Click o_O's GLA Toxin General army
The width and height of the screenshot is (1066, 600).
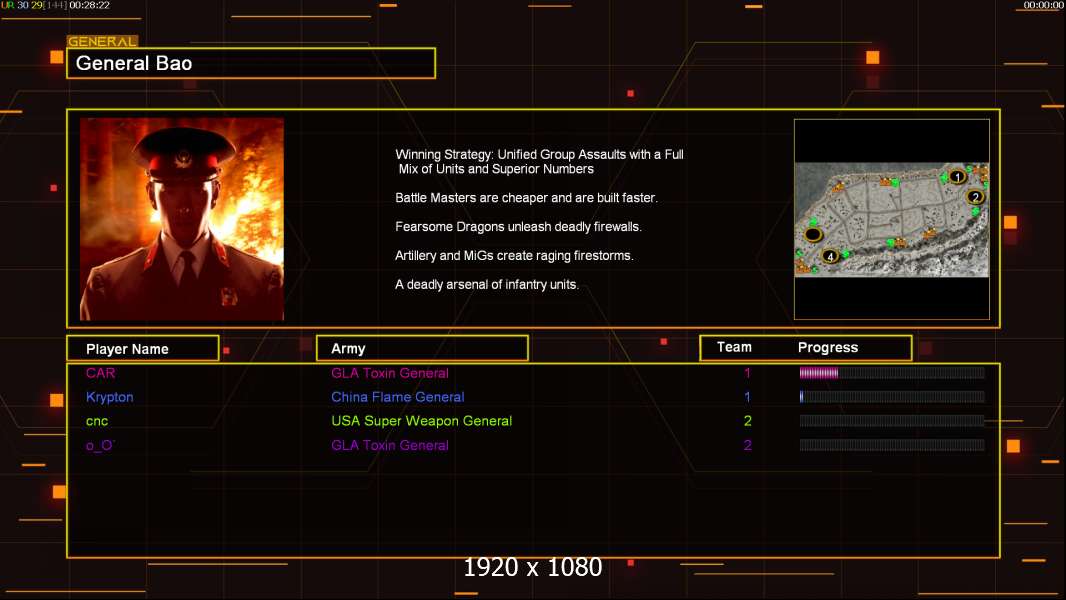(x=390, y=445)
